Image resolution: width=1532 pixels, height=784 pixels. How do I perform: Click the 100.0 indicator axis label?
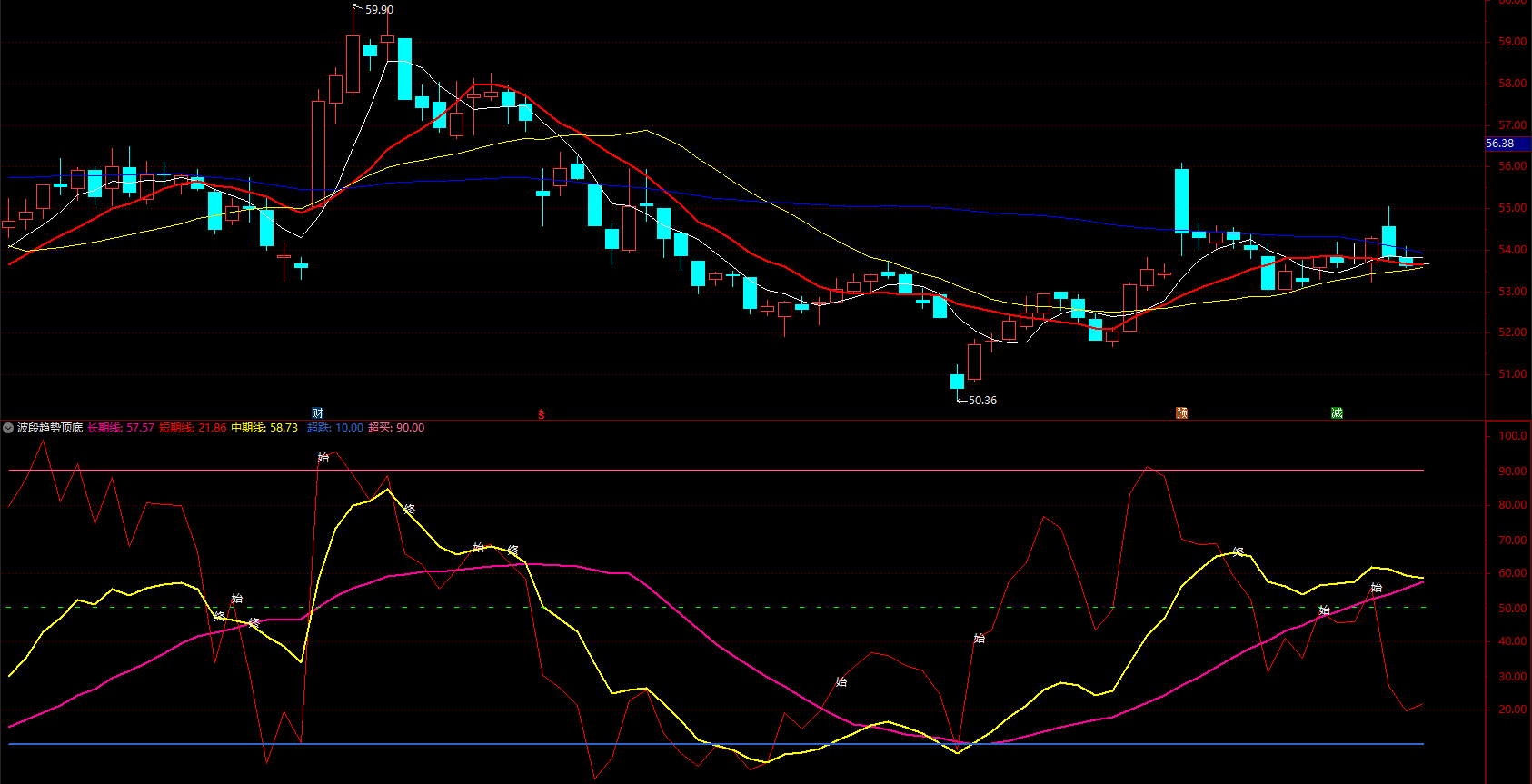[1512, 436]
